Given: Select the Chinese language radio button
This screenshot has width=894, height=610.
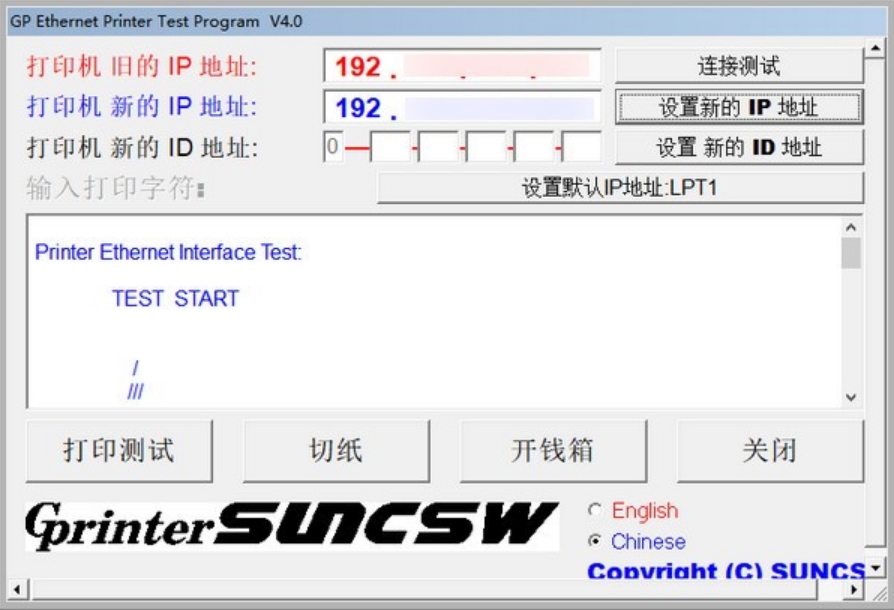Looking at the screenshot, I should tap(596, 542).
